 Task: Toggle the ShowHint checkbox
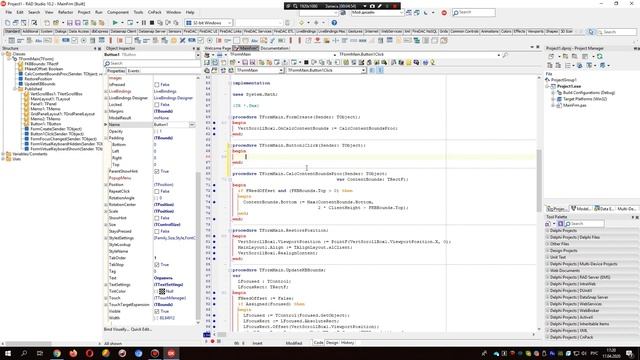(157, 218)
